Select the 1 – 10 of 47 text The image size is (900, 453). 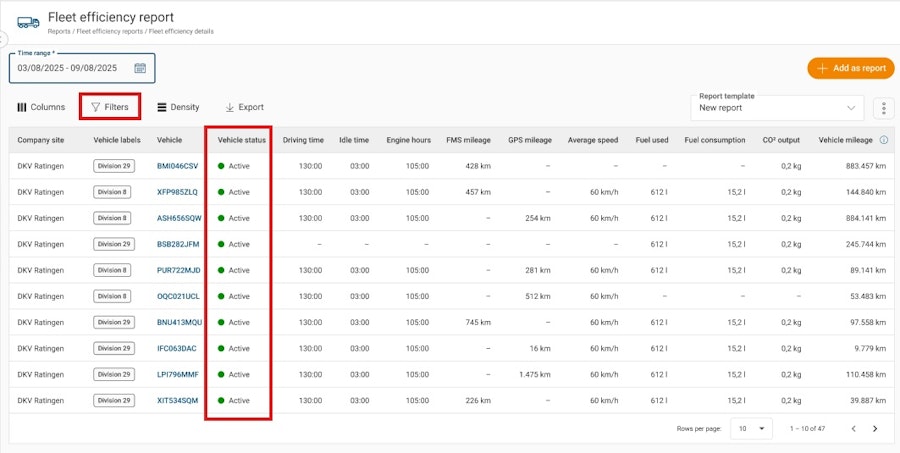tap(810, 428)
